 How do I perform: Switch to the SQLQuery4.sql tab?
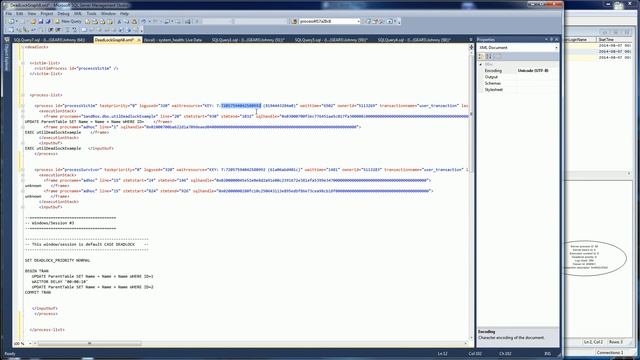(414, 40)
